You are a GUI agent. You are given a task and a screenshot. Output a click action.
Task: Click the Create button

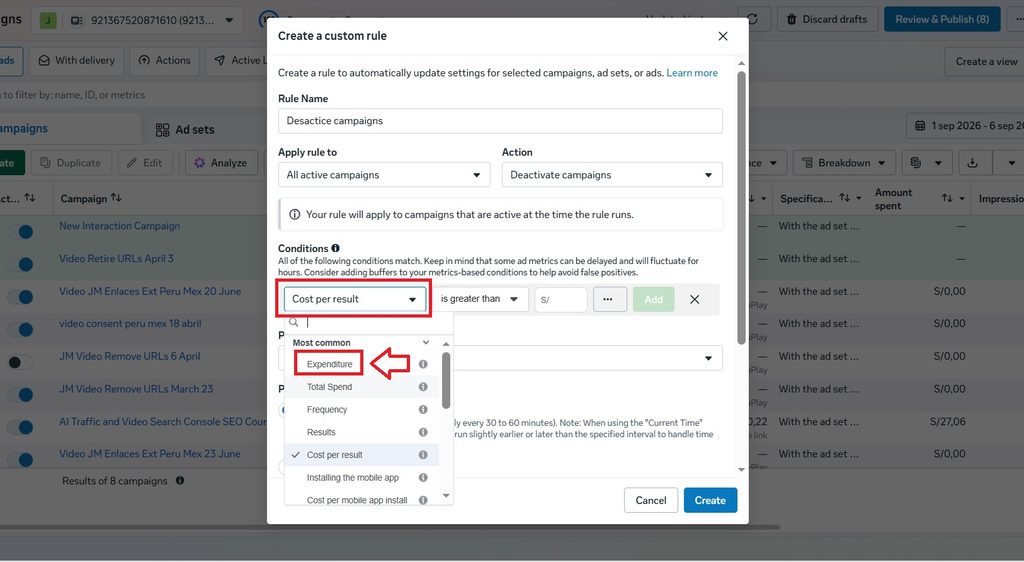tap(711, 501)
